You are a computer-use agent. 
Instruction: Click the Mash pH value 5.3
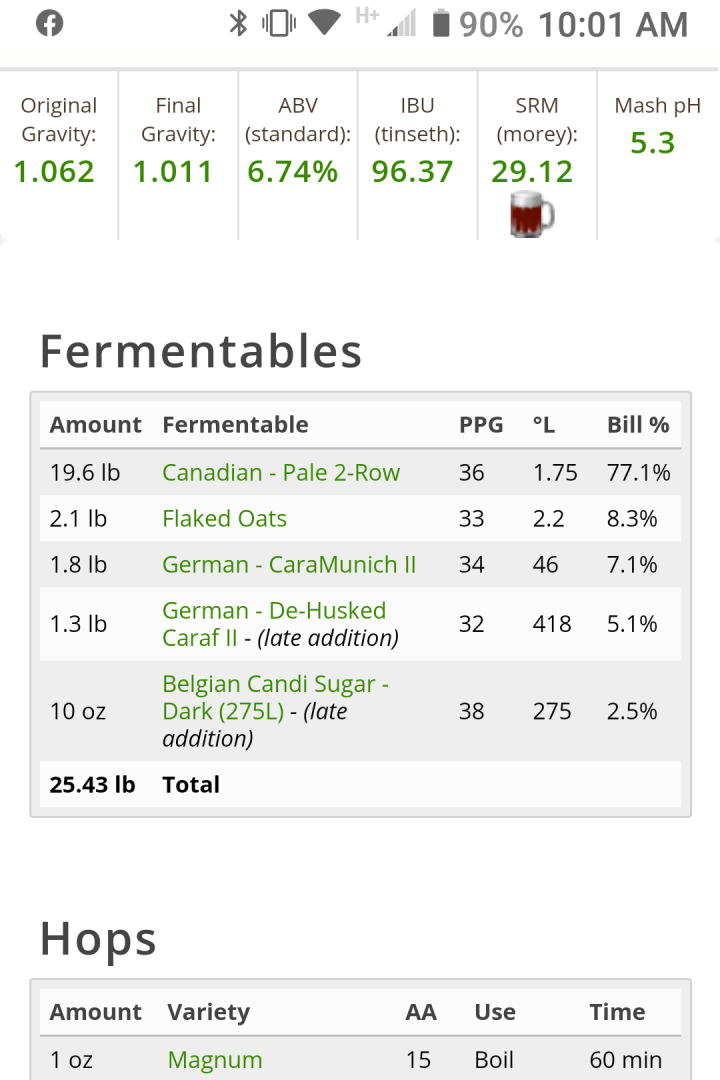click(x=652, y=143)
